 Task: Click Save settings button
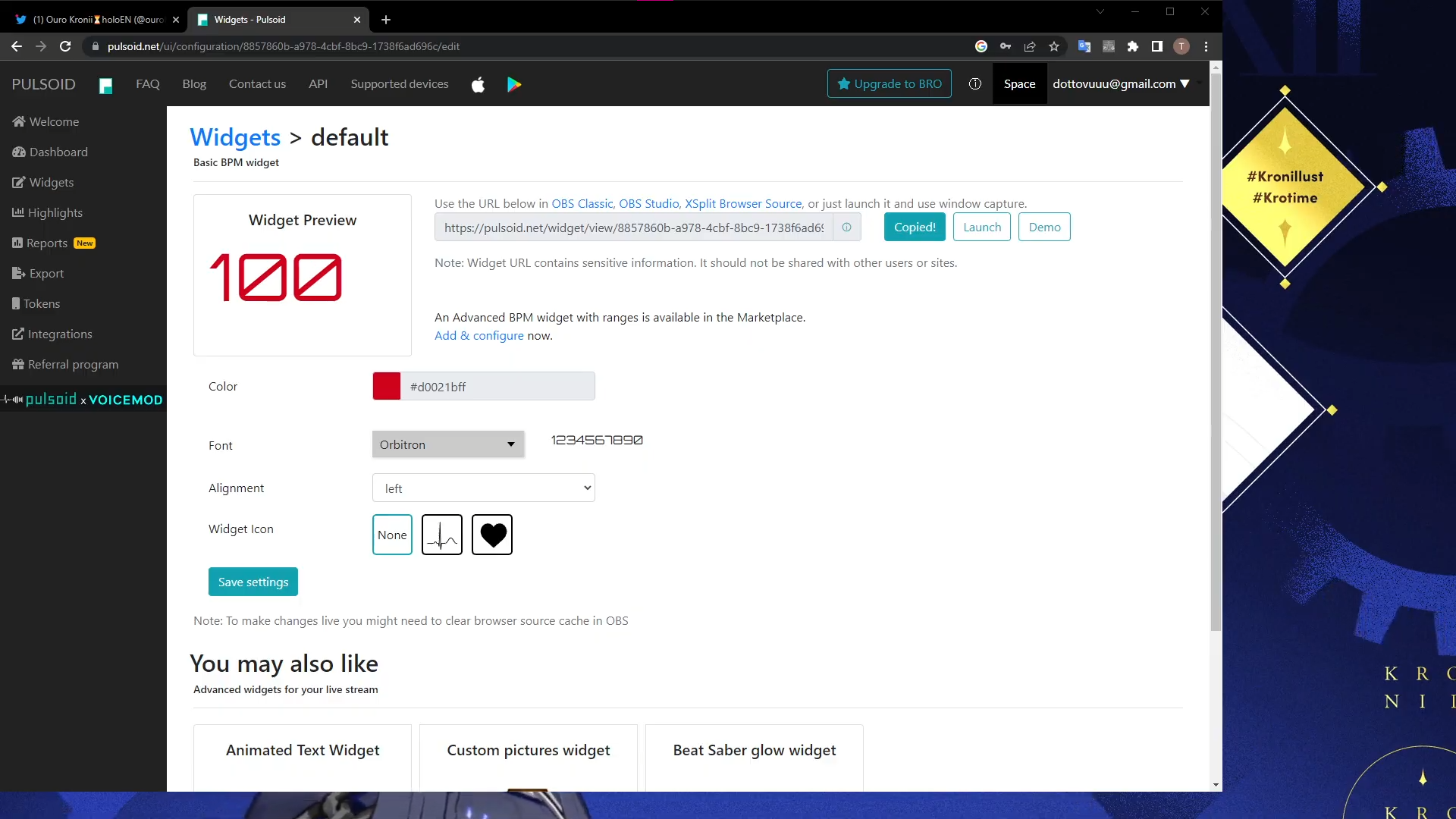[253, 582]
